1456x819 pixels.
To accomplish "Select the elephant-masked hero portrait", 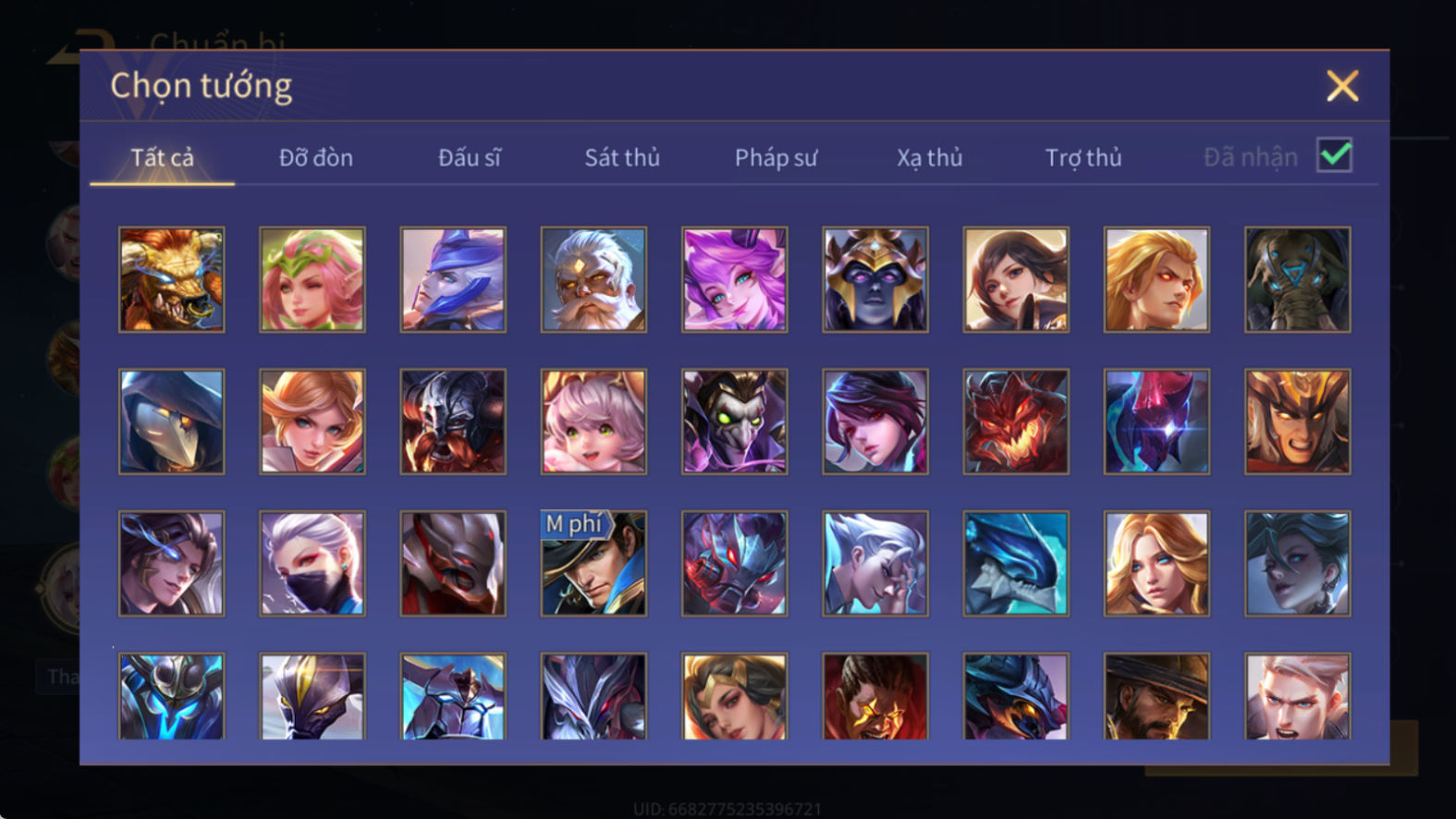I will pos(1297,279).
